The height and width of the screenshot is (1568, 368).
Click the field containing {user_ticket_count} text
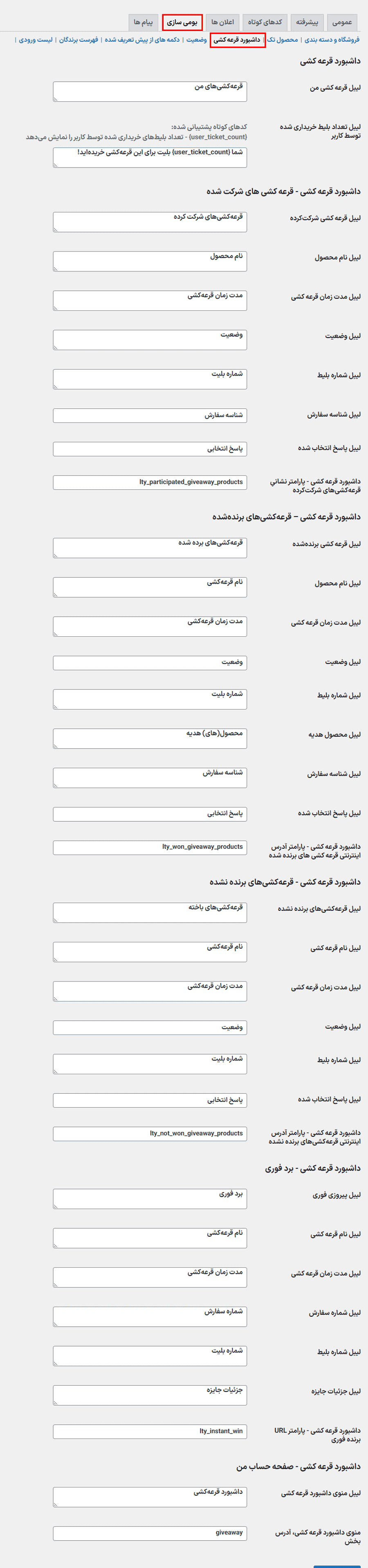(150, 157)
